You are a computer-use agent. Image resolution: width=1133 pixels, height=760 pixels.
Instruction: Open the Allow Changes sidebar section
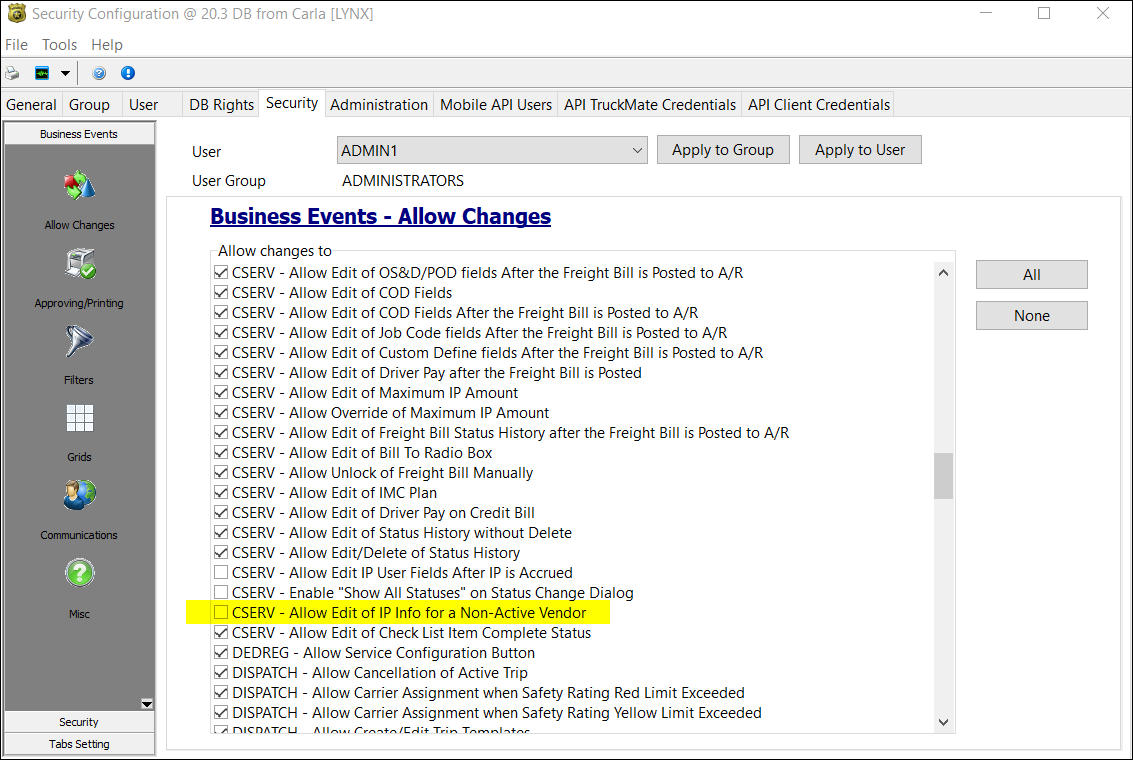pos(79,187)
